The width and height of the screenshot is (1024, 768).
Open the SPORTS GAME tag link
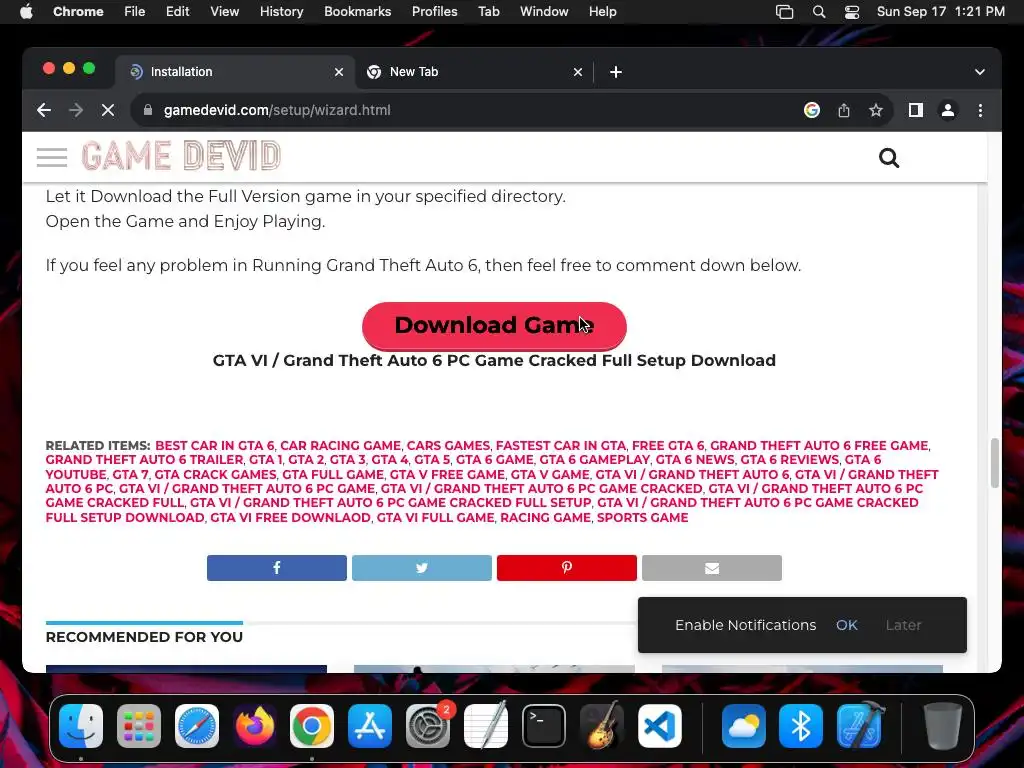click(x=643, y=517)
